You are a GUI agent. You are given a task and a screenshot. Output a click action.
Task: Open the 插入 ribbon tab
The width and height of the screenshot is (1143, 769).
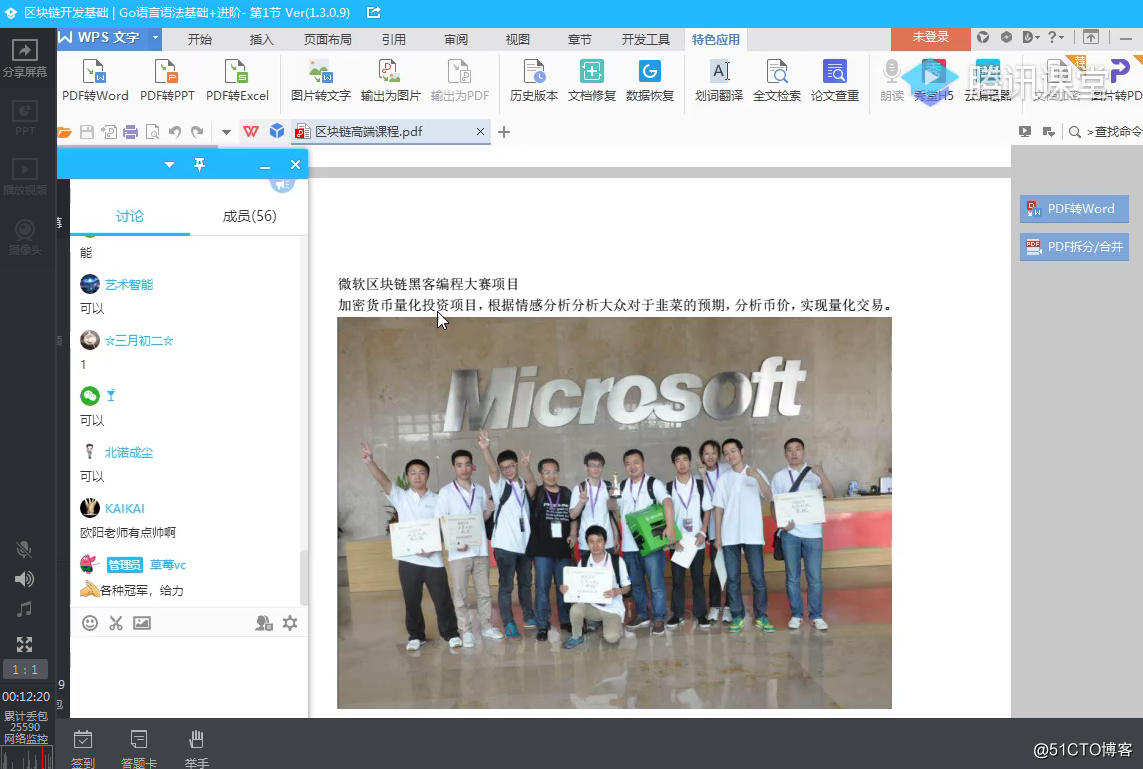click(x=262, y=39)
